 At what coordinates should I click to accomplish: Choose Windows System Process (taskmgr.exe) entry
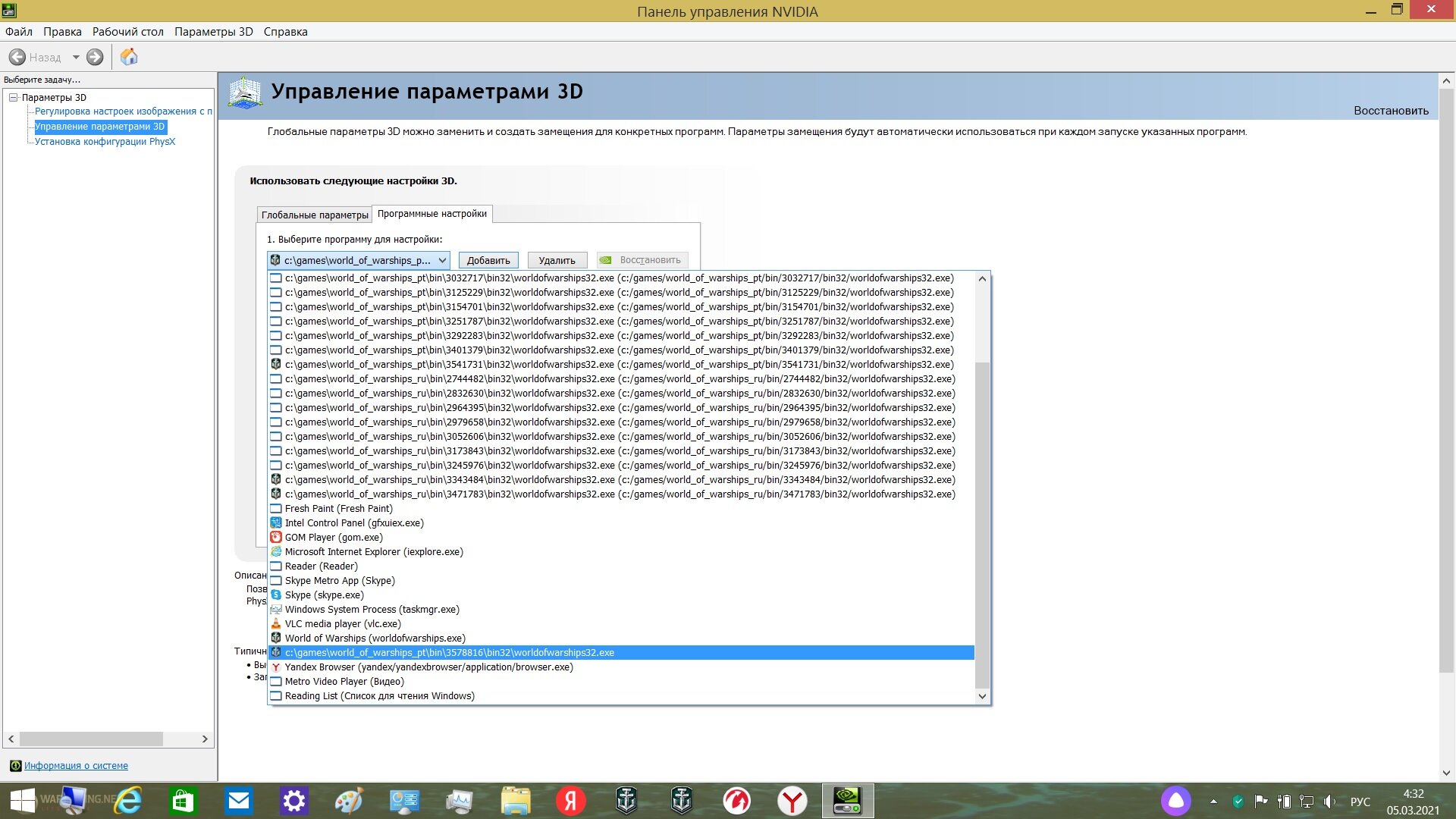(621, 610)
